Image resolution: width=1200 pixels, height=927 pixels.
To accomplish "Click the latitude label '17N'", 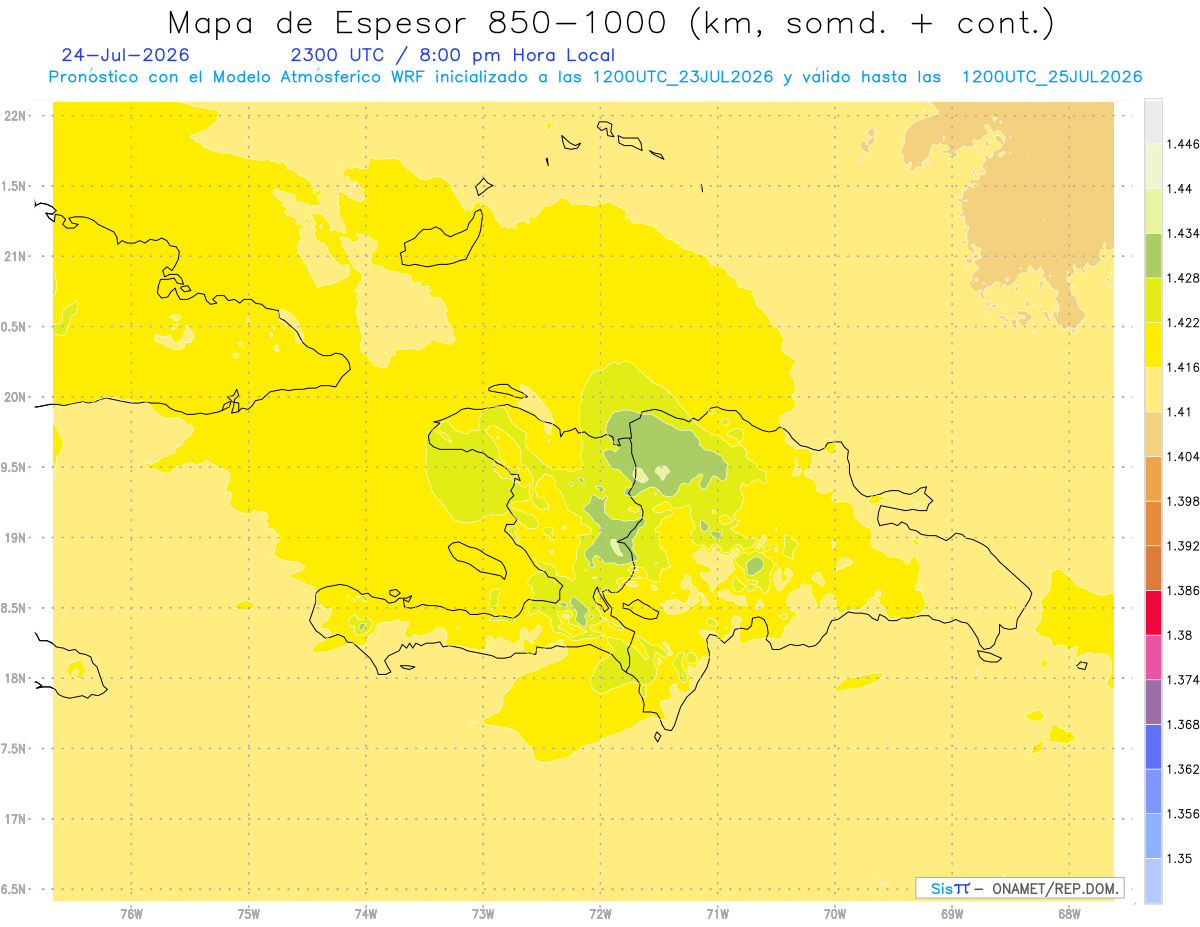I will click(15, 819).
